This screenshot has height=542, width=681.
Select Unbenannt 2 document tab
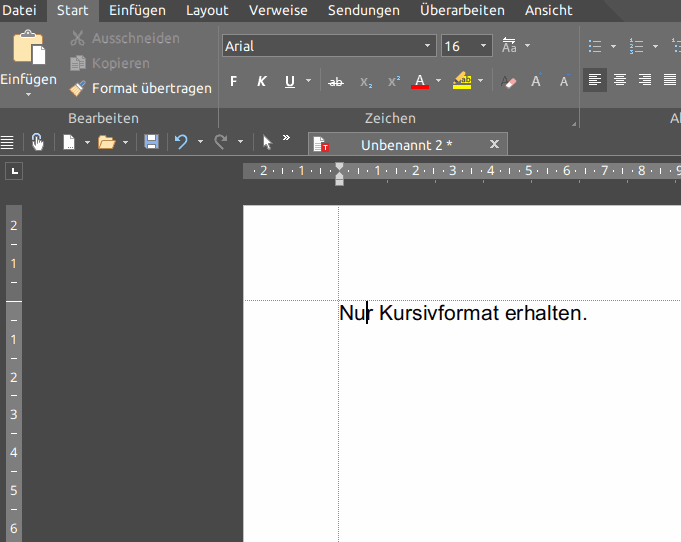[x=406, y=145]
